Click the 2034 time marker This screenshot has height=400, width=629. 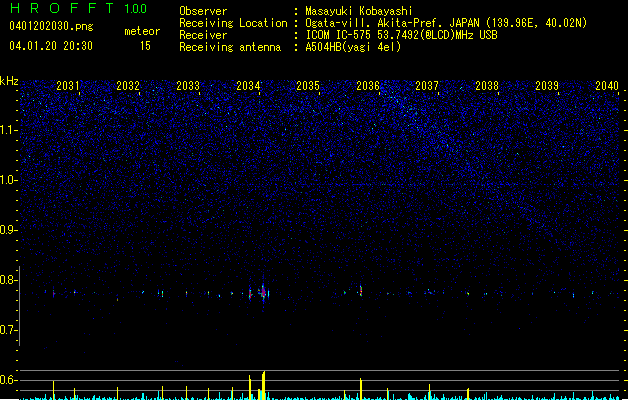point(248,86)
